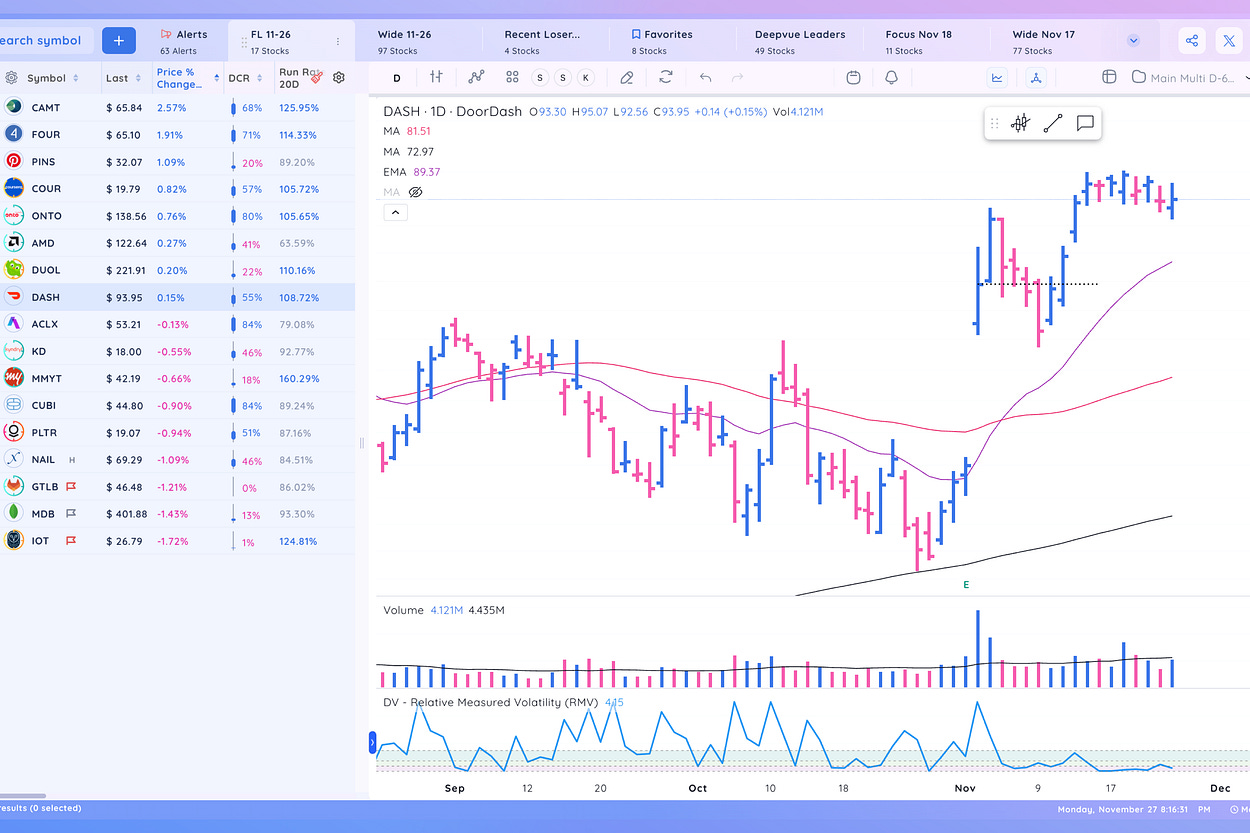
Task: Collapse the indicator legend chevron
Action: pos(394,212)
